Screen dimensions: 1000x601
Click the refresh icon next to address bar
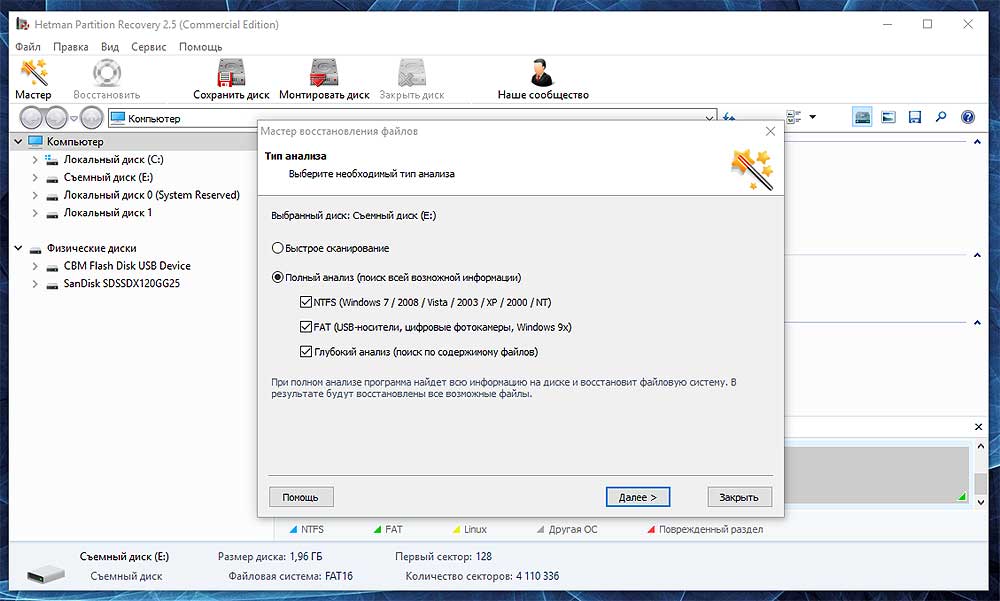tap(729, 117)
